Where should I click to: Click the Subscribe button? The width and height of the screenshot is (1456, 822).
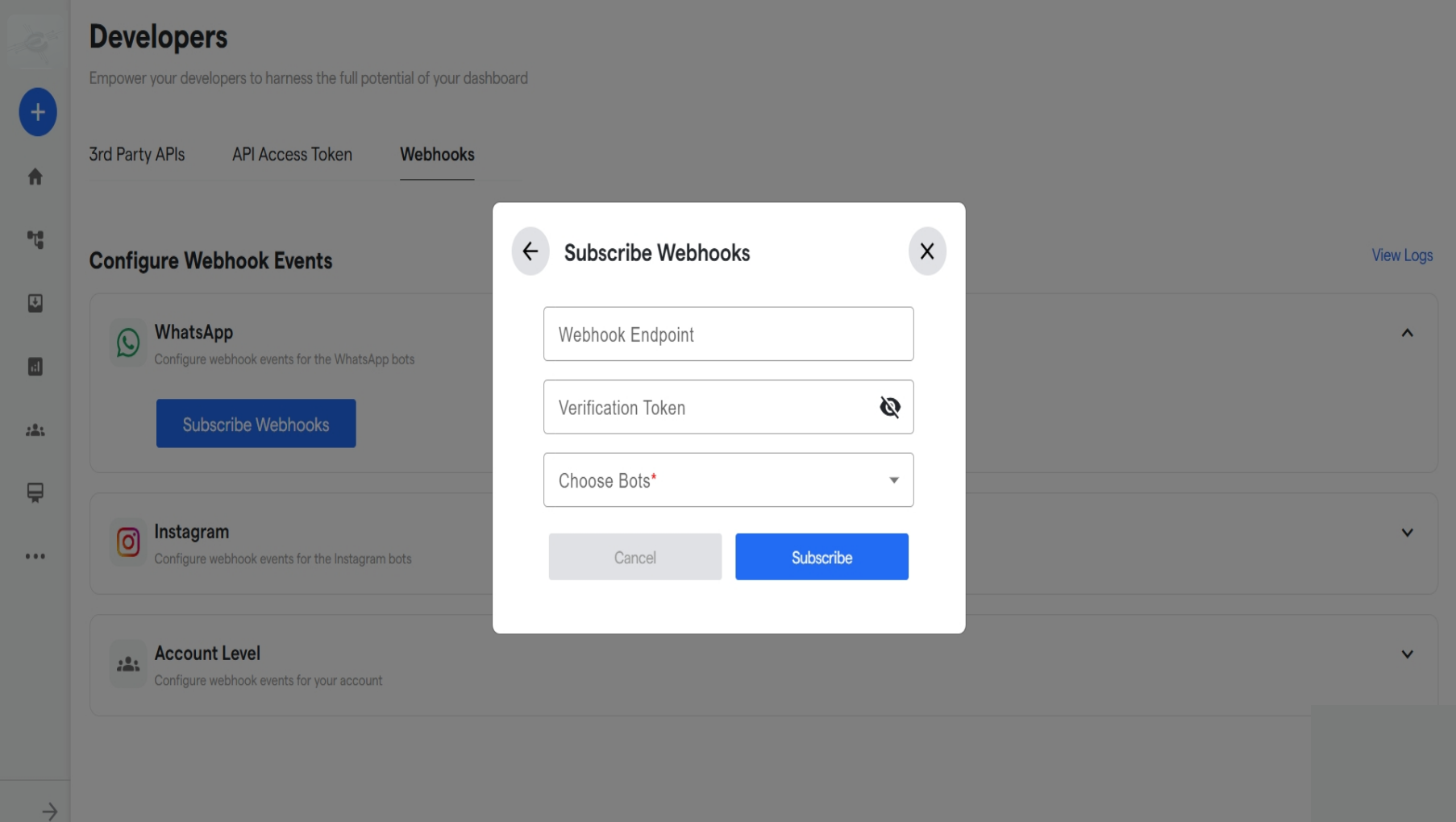click(822, 557)
